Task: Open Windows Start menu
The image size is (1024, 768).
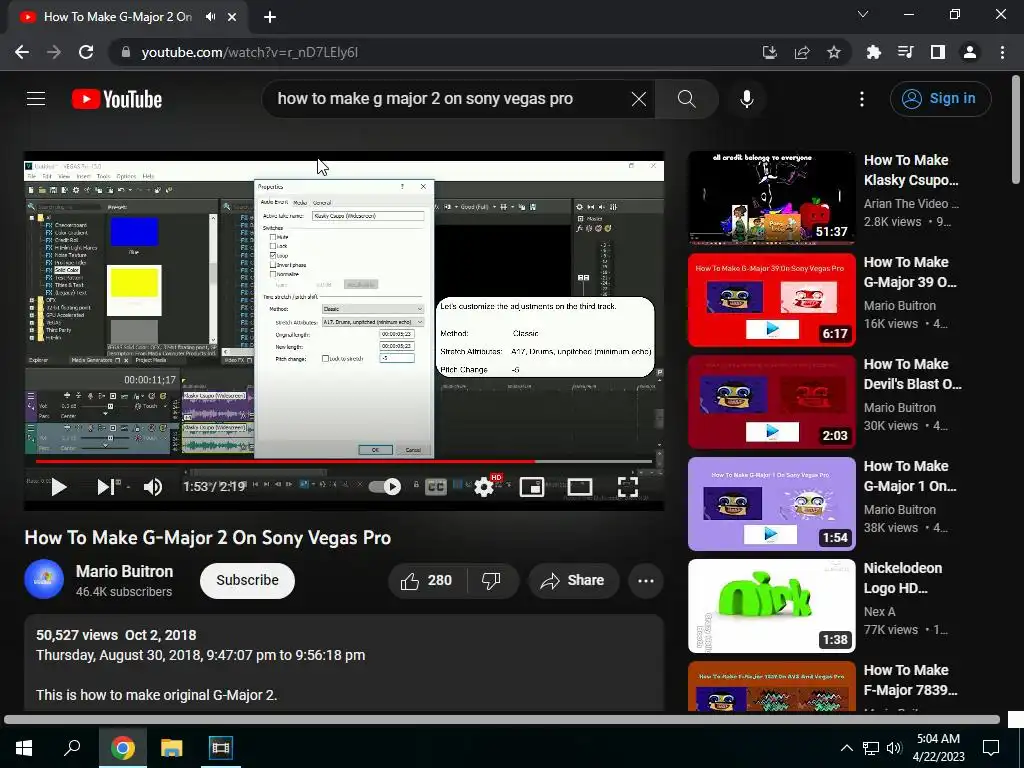Action: (x=24, y=748)
